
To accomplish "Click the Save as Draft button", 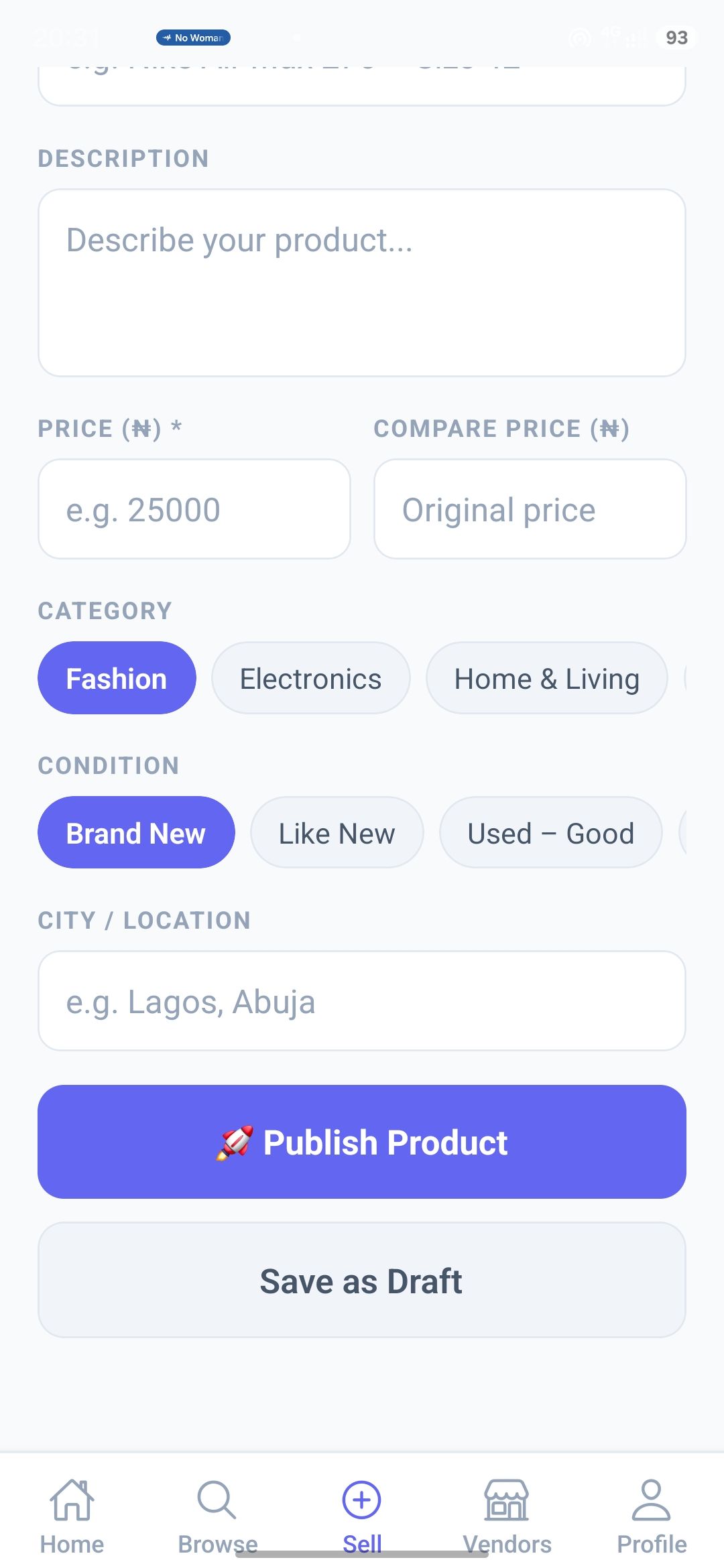I will tap(362, 1281).
